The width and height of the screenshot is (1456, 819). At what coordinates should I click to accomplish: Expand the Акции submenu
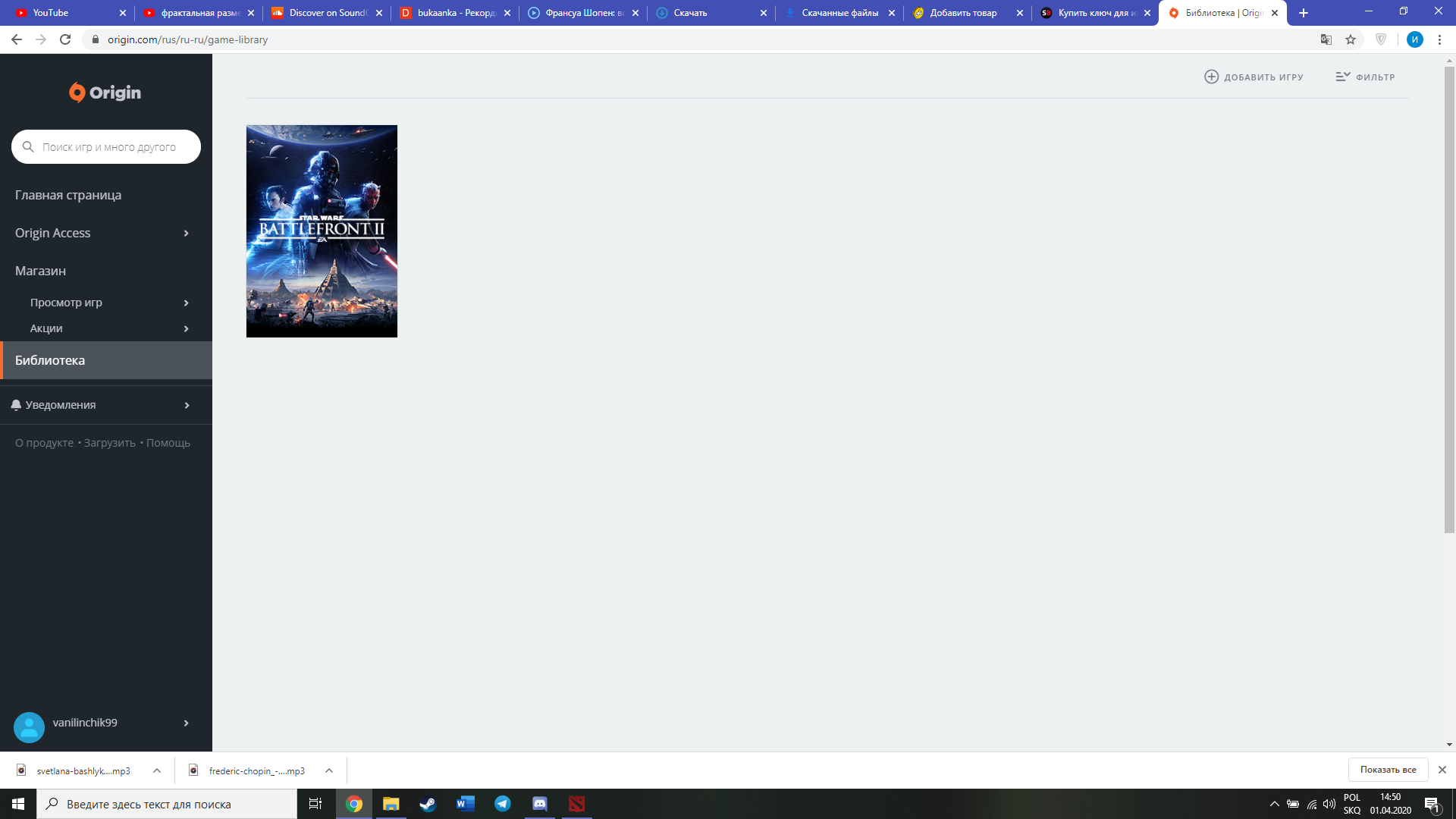[x=186, y=329]
